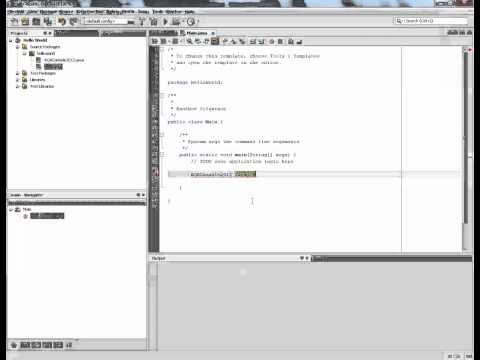Image resolution: width=480 pixels, height=360 pixels.
Task: Click Next Bookmark icon in editor toolbar
Action: pyautogui.click(x=234, y=42)
